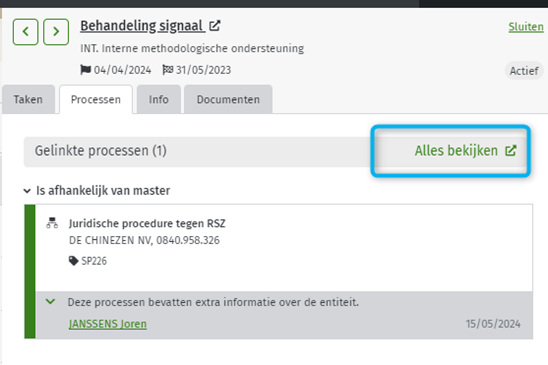Open the JANSSENS Joren link
Viewport: 548px width, 365px height.
108,324
